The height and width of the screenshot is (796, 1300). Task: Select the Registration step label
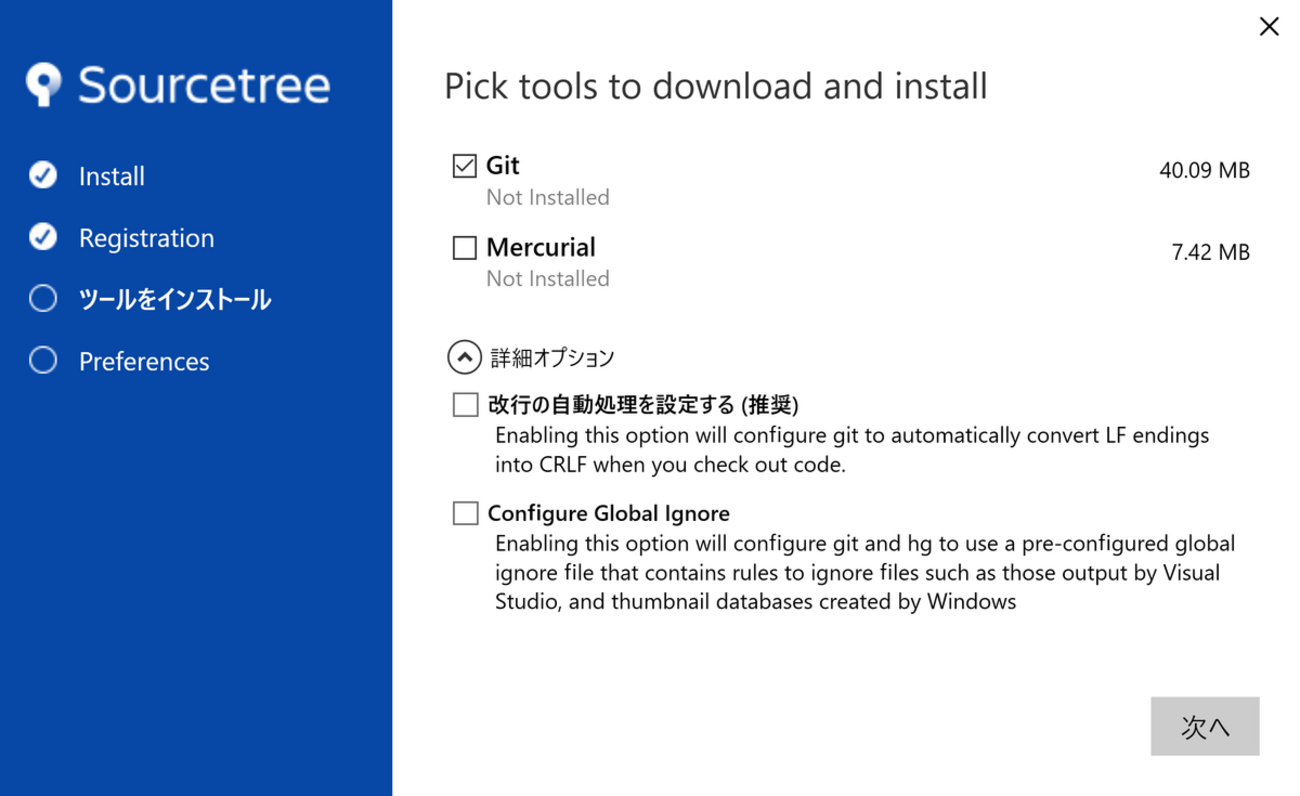(146, 238)
